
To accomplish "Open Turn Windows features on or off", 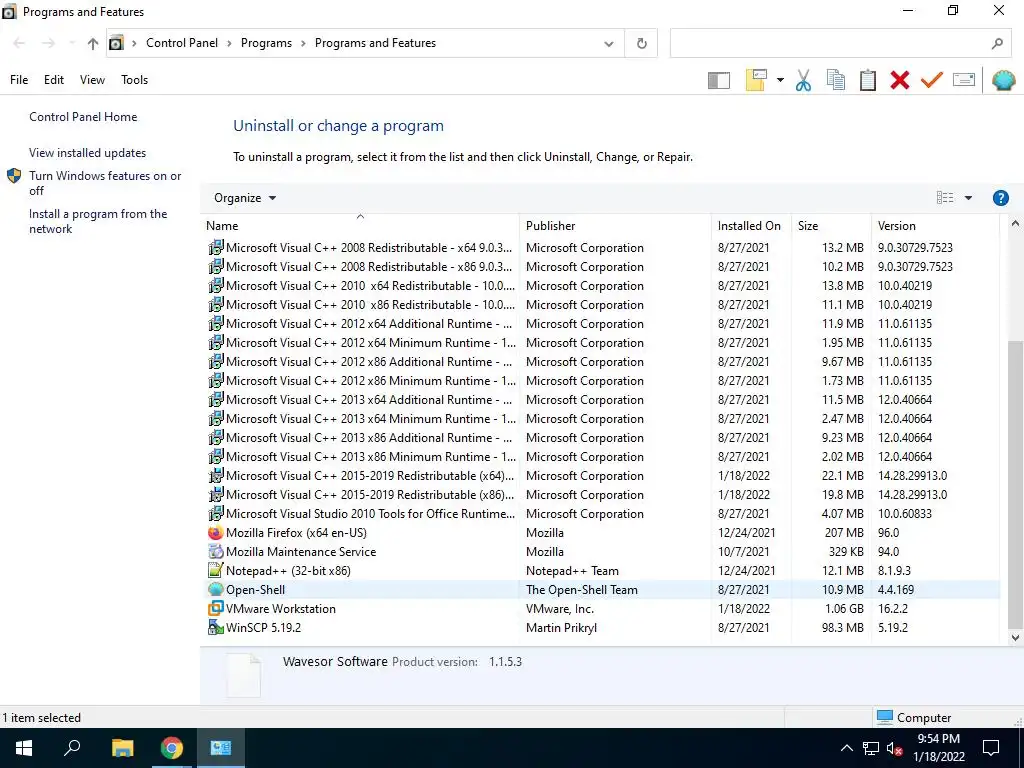I will click(105, 183).
